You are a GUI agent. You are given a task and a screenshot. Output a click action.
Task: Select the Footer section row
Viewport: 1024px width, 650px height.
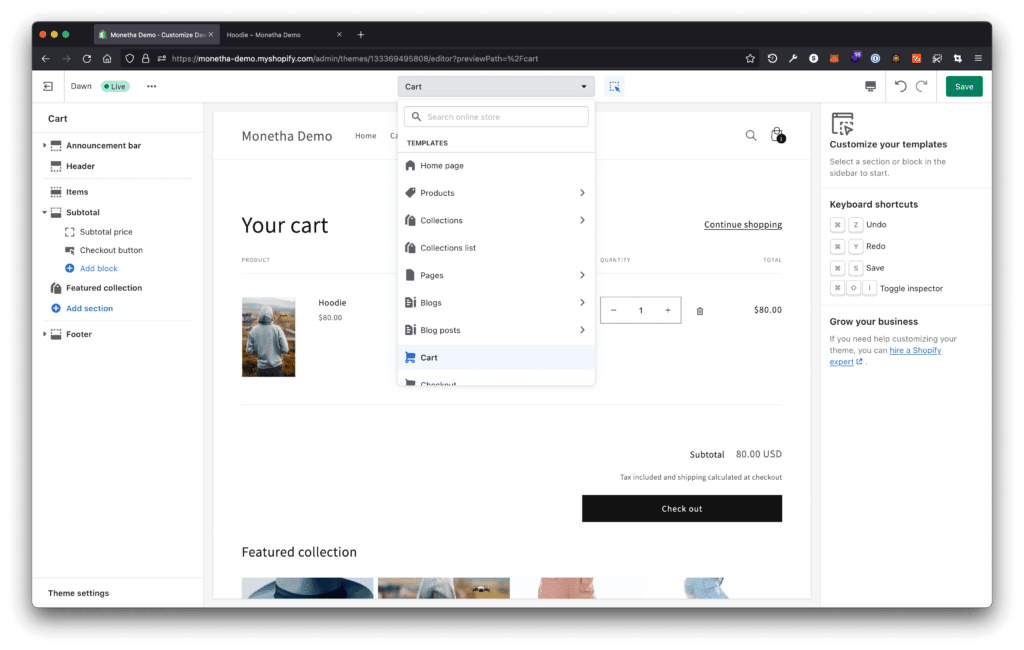click(x=78, y=334)
